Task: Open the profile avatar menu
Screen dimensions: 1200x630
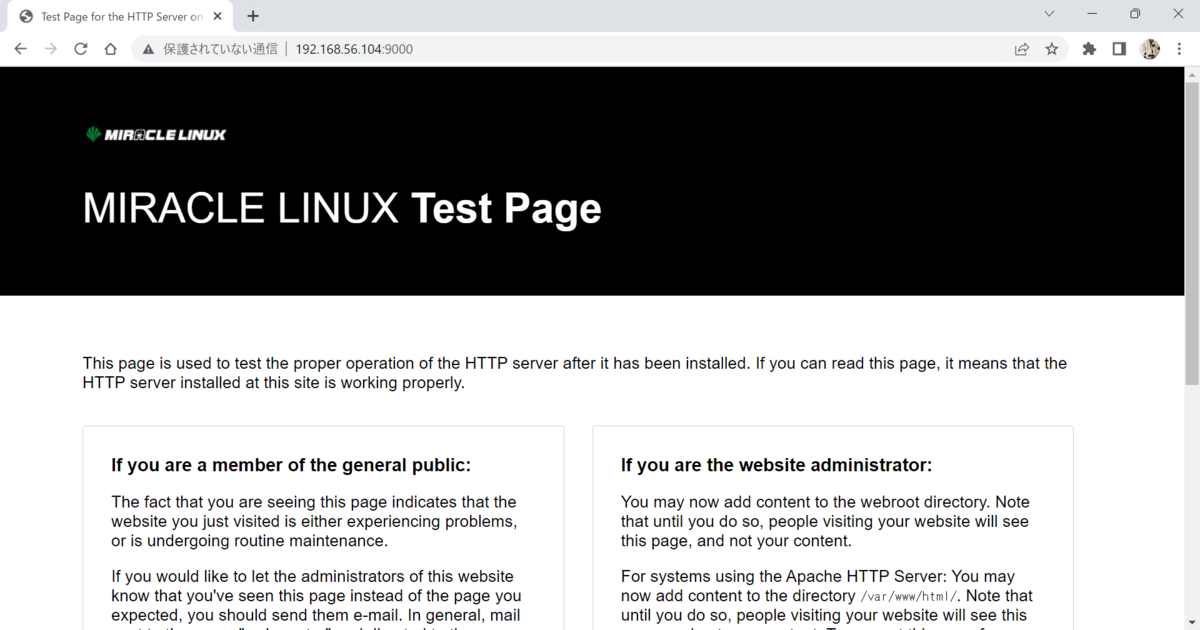Action: click(x=1150, y=48)
